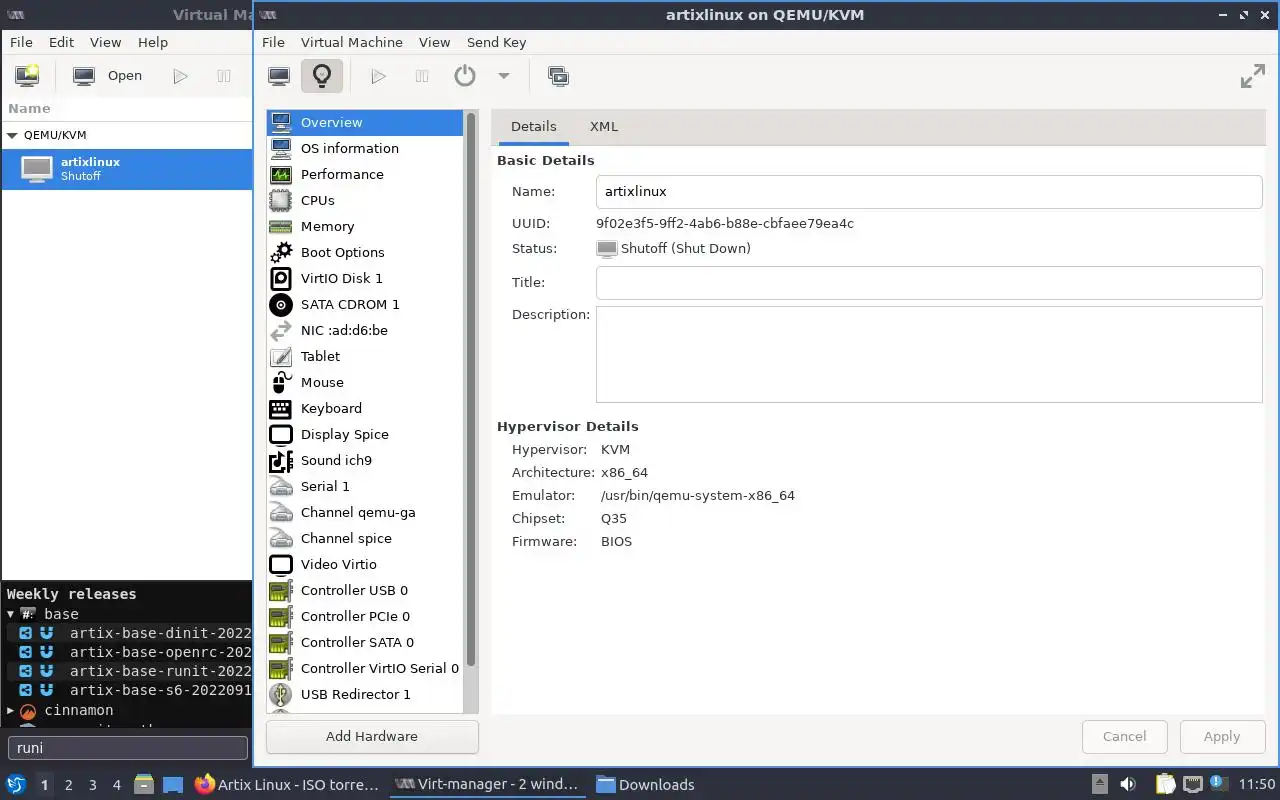Start the VM with the play icon
The width and height of the screenshot is (1280, 800).
[x=378, y=76]
